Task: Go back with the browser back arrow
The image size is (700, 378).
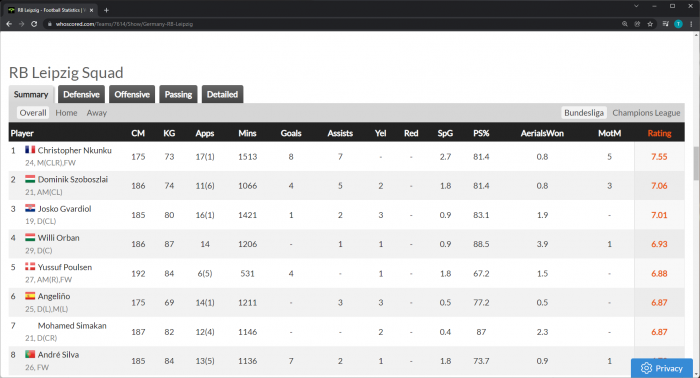Action: click(x=9, y=24)
